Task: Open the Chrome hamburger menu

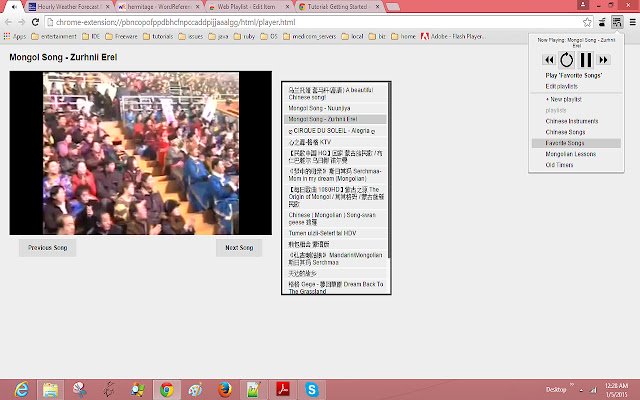Action: coord(632,22)
